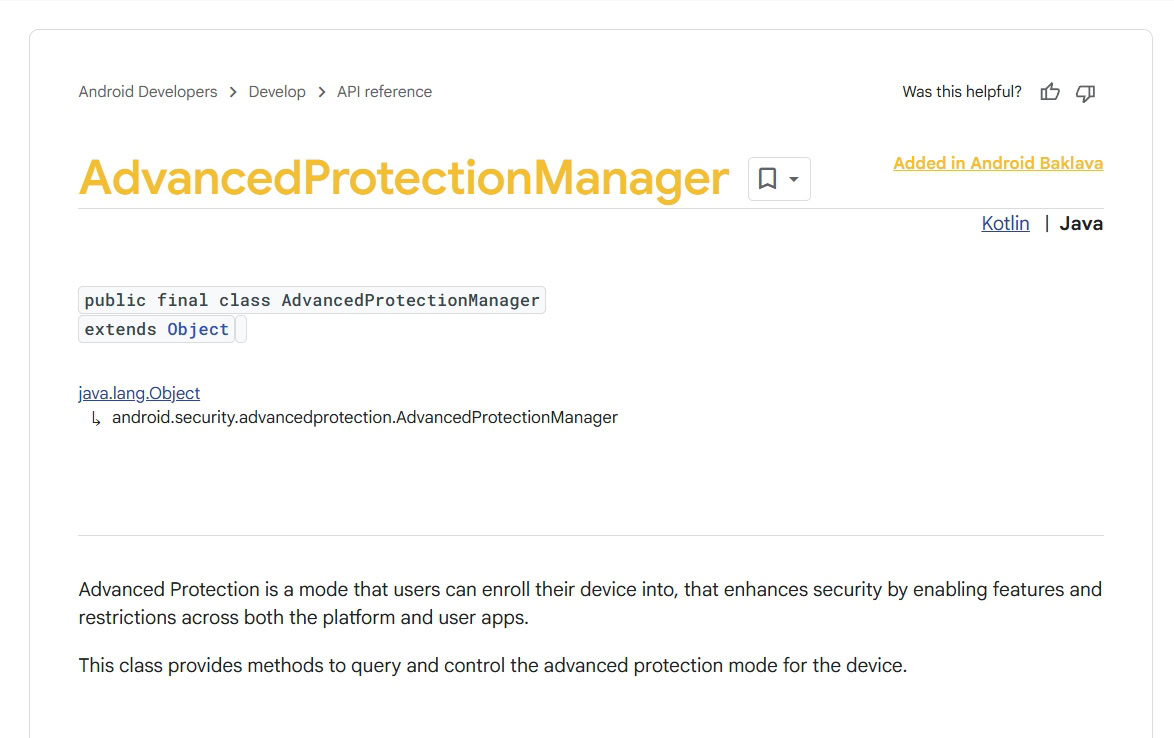Click the android.security.advancedprotection package path text
Viewport: 1174px width, 738px height.
(364, 417)
